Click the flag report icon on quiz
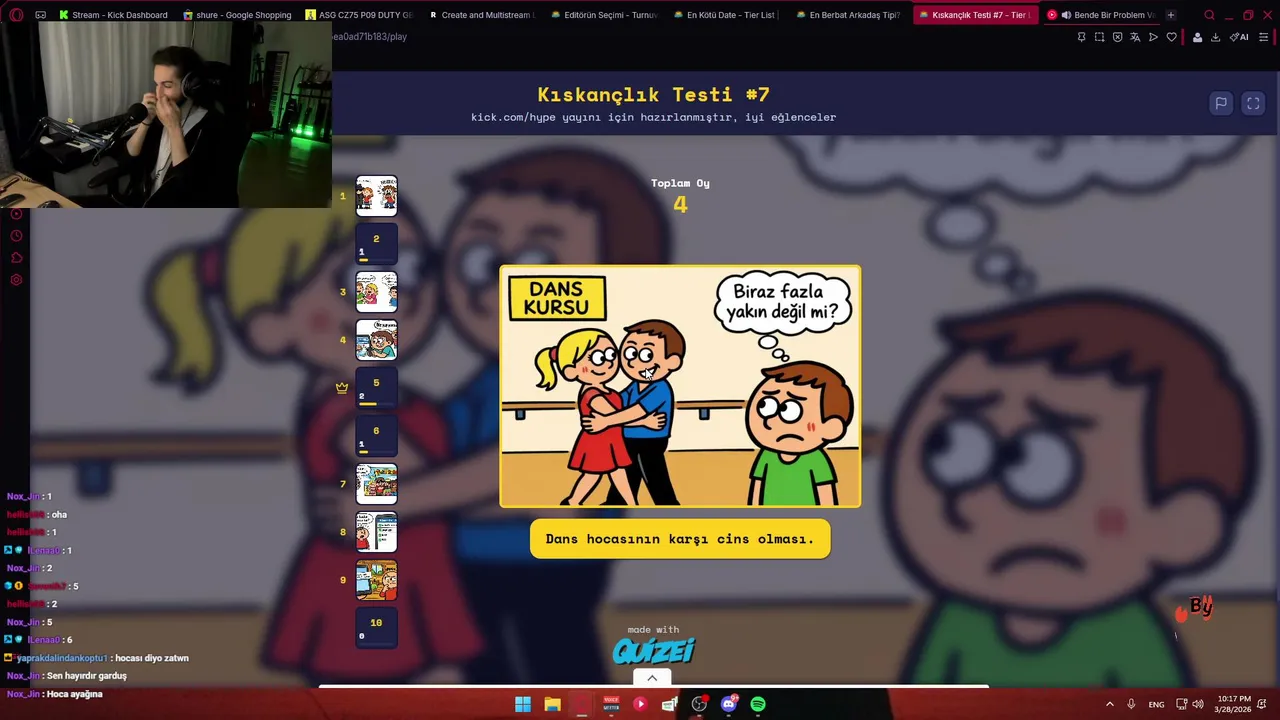This screenshot has height=720, width=1280. pyautogui.click(x=1221, y=103)
